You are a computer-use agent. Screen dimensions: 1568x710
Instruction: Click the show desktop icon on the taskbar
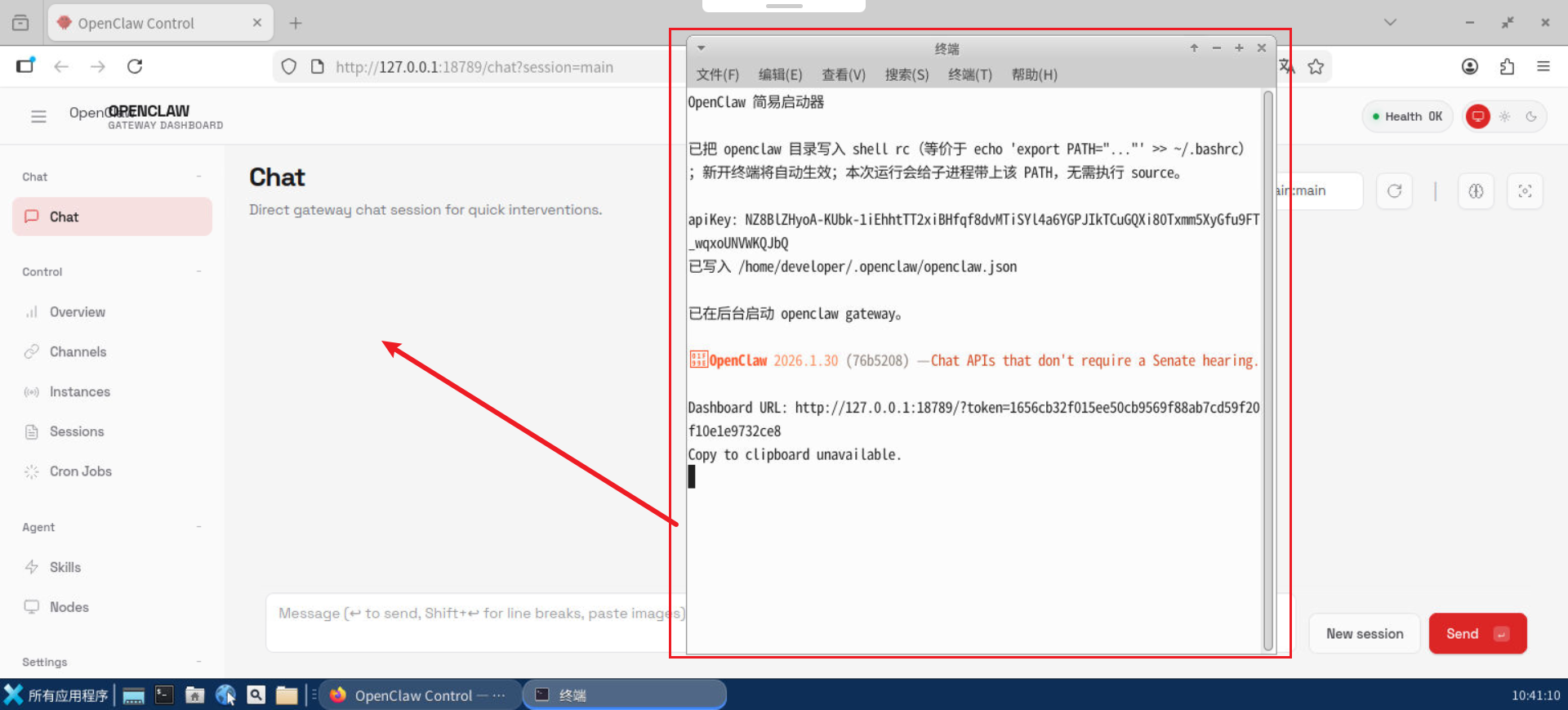pos(134,695)
